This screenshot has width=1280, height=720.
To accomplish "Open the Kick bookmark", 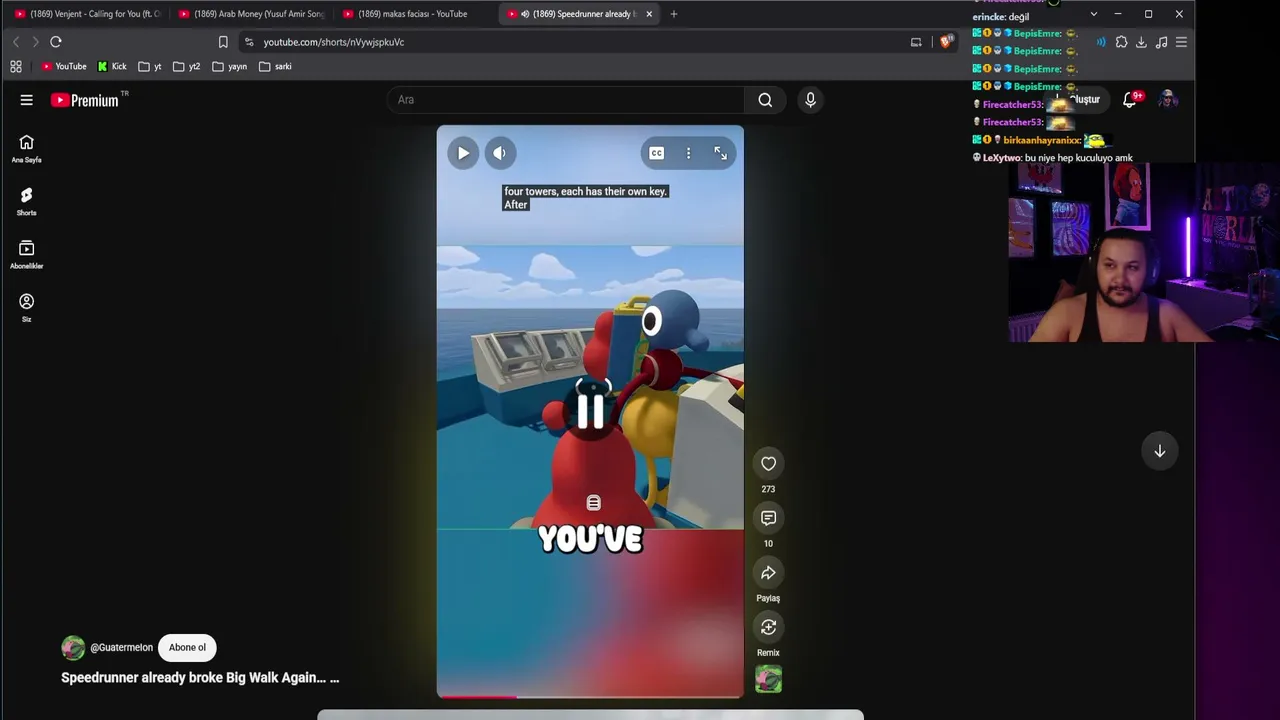I will click(112, 67).
